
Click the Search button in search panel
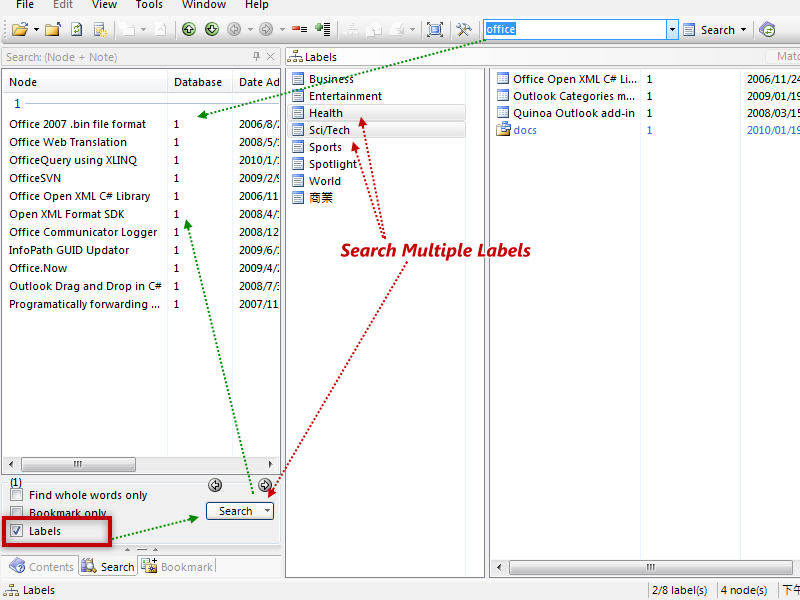click(235, 511)
